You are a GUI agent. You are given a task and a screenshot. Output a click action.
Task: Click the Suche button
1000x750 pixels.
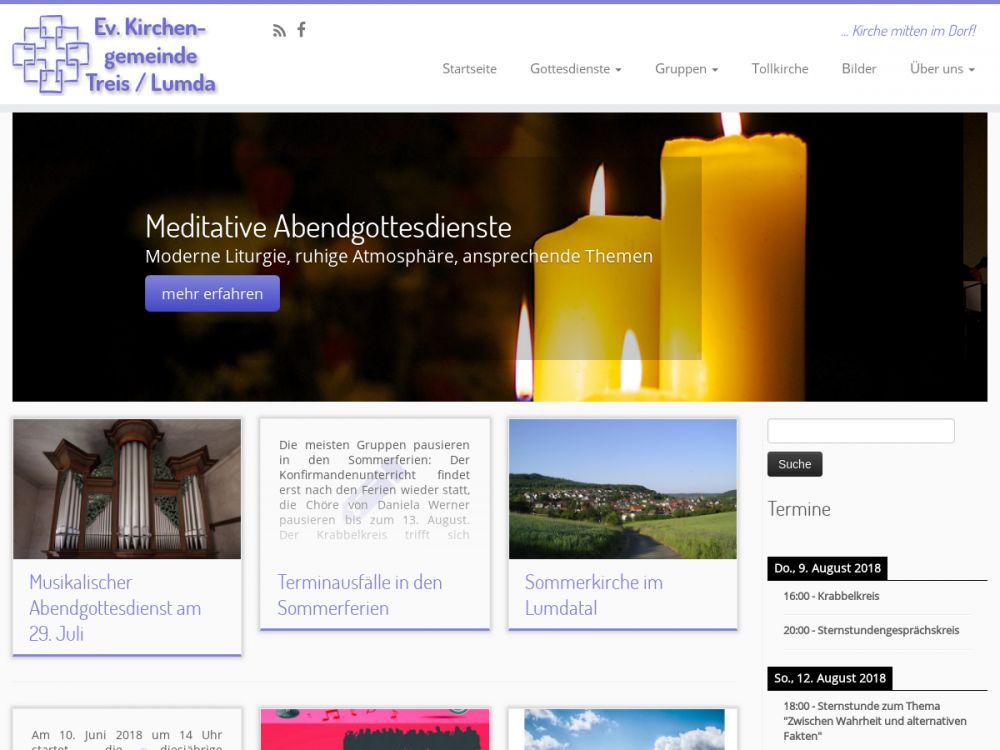(x=794, y=464)
